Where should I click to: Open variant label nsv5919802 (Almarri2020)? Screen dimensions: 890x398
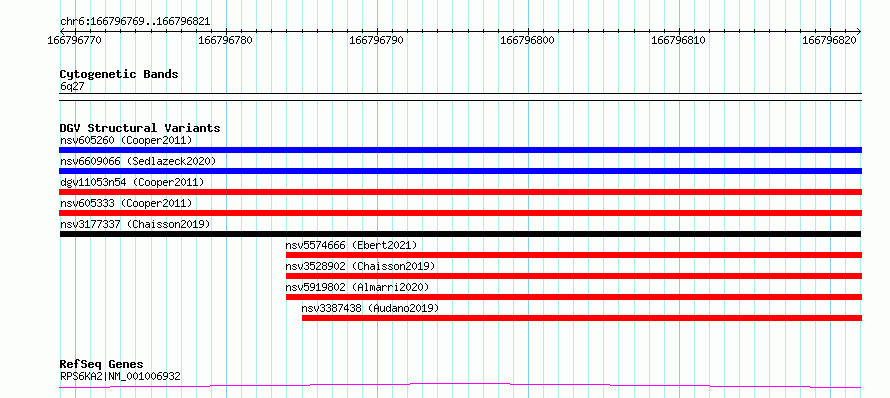[x=358, y=287]
